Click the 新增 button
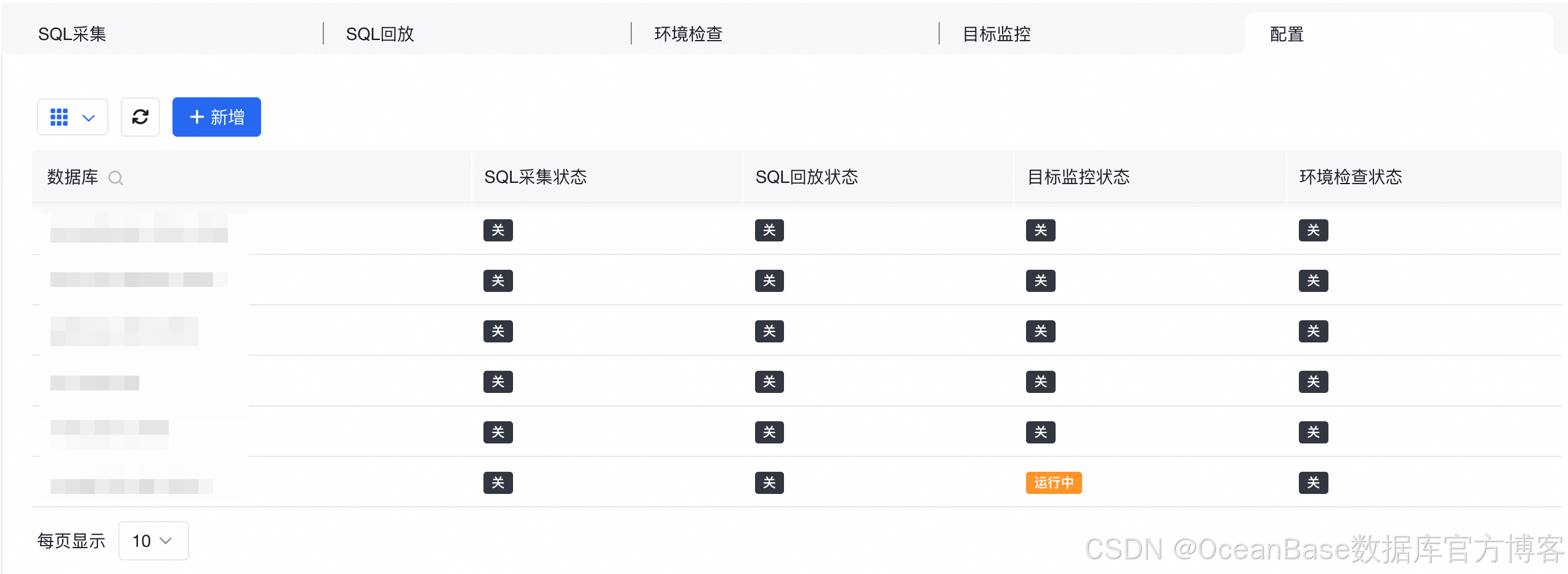Image resolution: width=1568 pixels, height=574 pixels. coord(217,117)
